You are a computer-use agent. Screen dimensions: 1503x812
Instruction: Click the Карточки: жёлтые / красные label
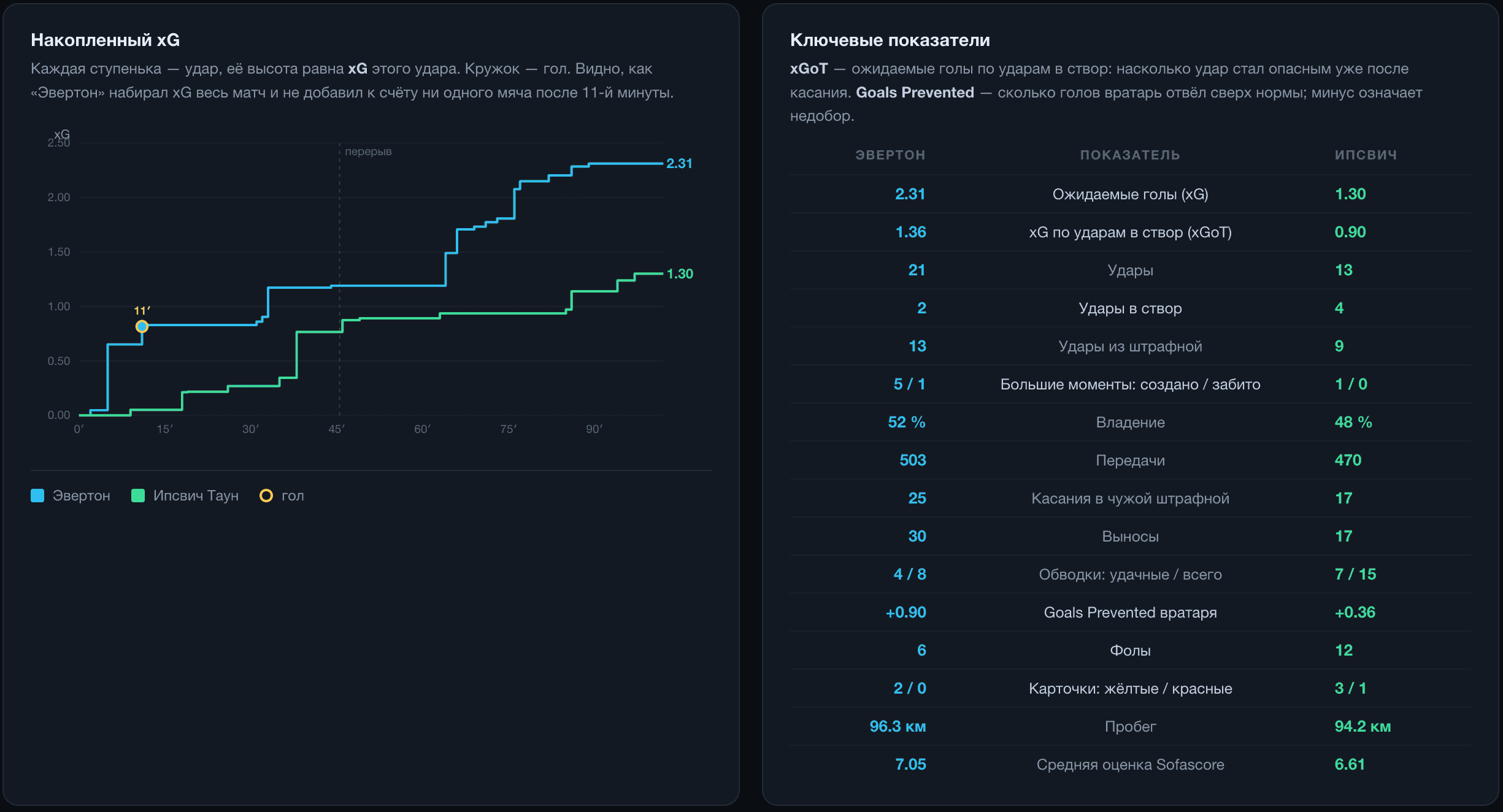point(1130,689)
